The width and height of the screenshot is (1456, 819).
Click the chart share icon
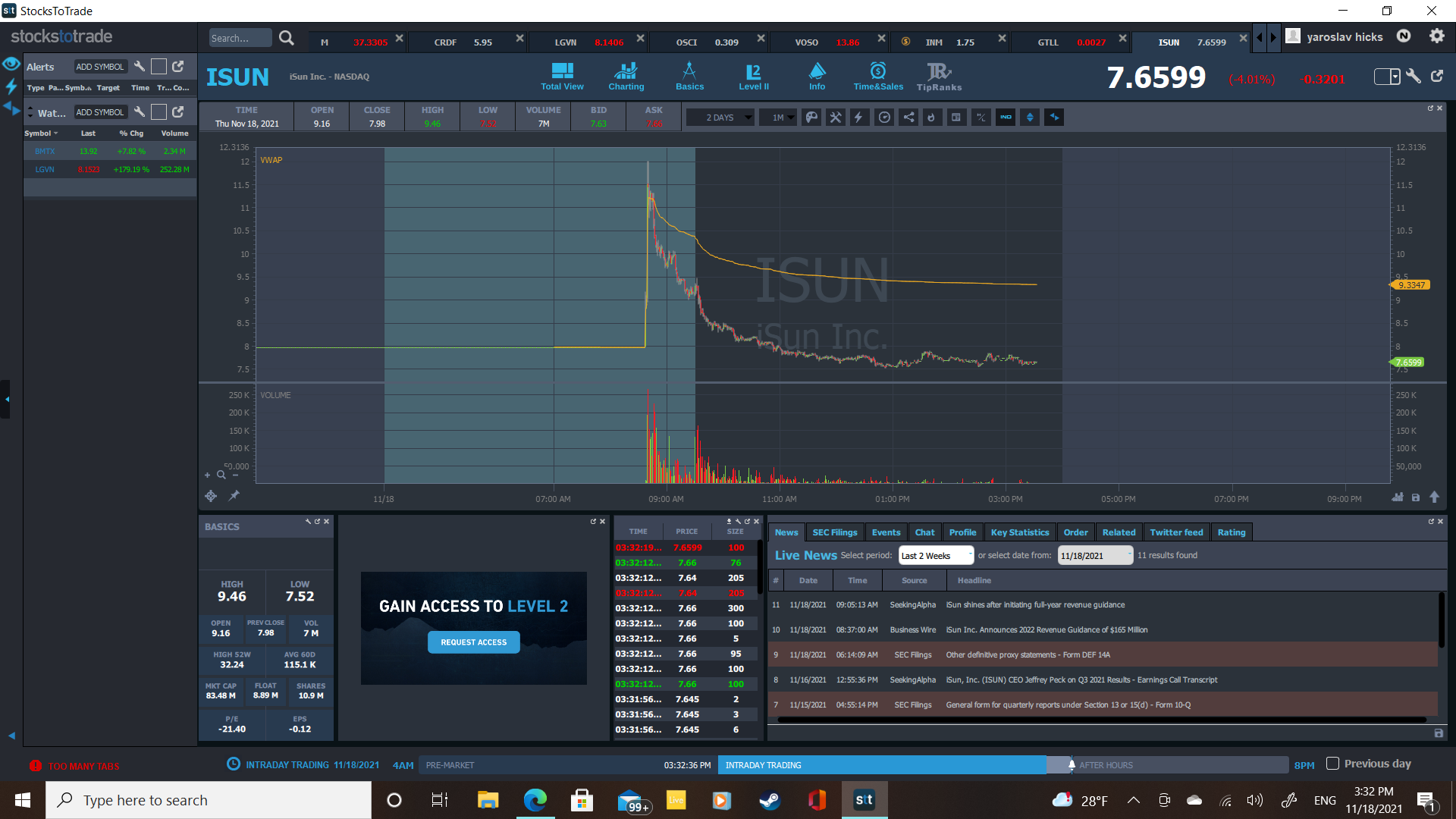[908, 118]
